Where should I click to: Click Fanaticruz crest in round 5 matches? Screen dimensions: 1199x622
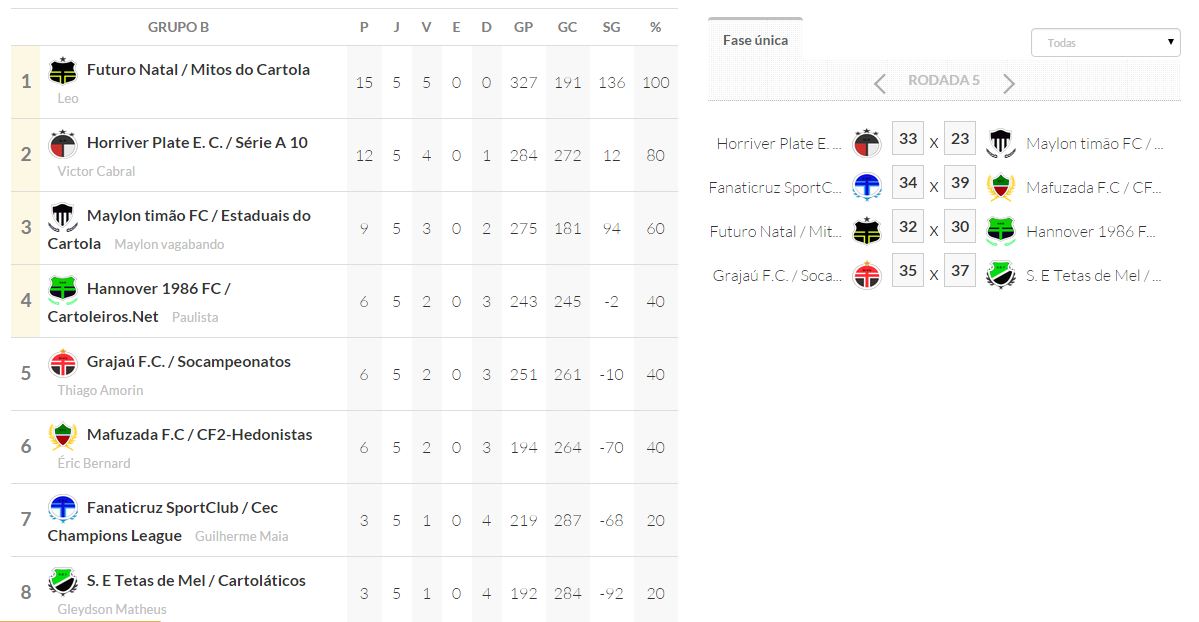coord(866,187)
